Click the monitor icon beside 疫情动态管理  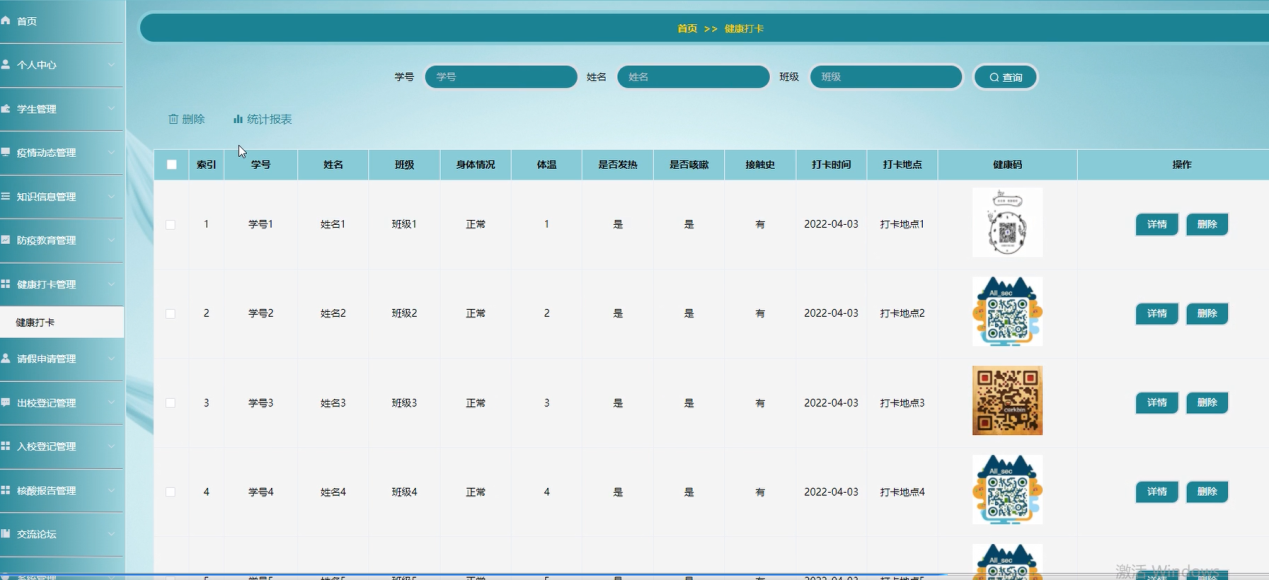[5, 152]
